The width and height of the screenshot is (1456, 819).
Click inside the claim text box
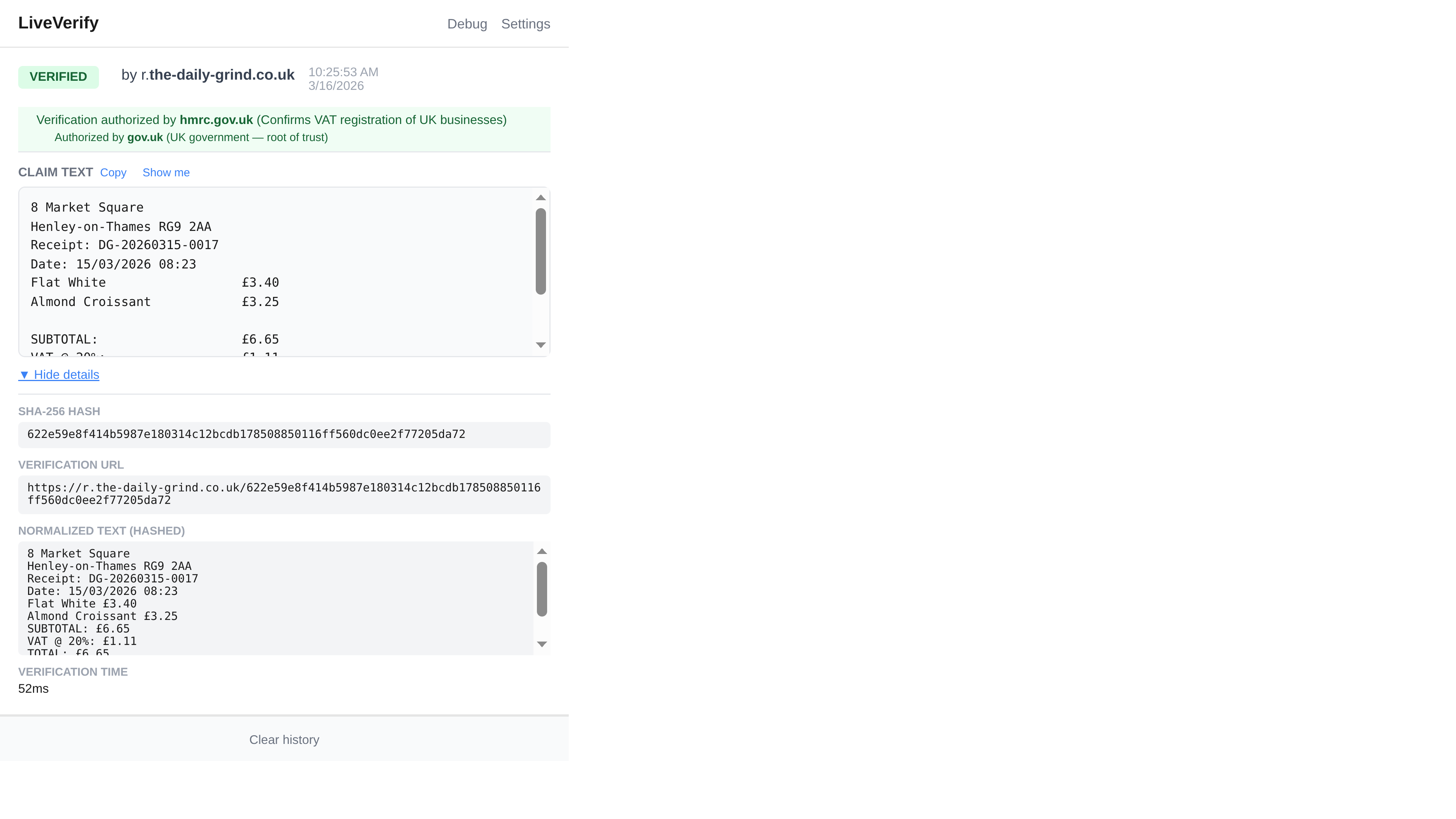tap(254, 271)
